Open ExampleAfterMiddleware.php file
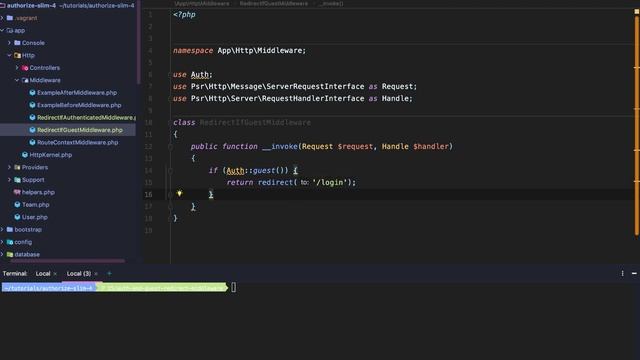640x360 pixels. (77, 93)
